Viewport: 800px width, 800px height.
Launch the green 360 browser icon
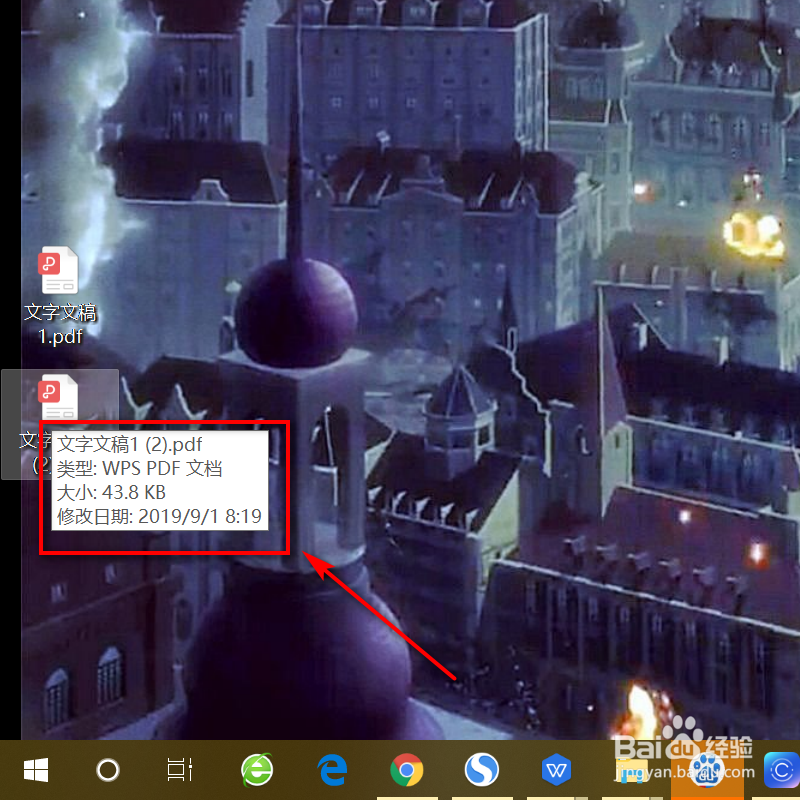[x=257, y=769]
